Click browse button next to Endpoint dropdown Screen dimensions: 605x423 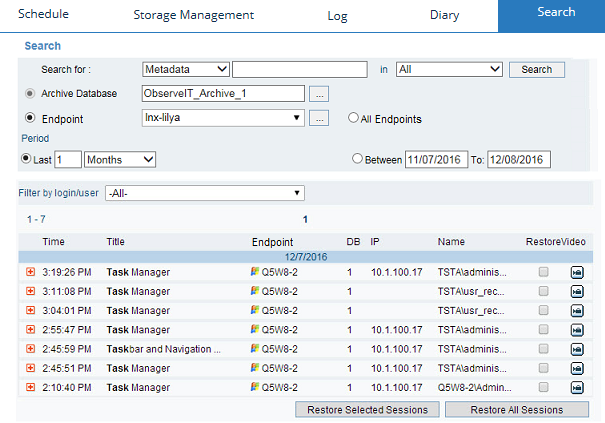tap(319, 119)
